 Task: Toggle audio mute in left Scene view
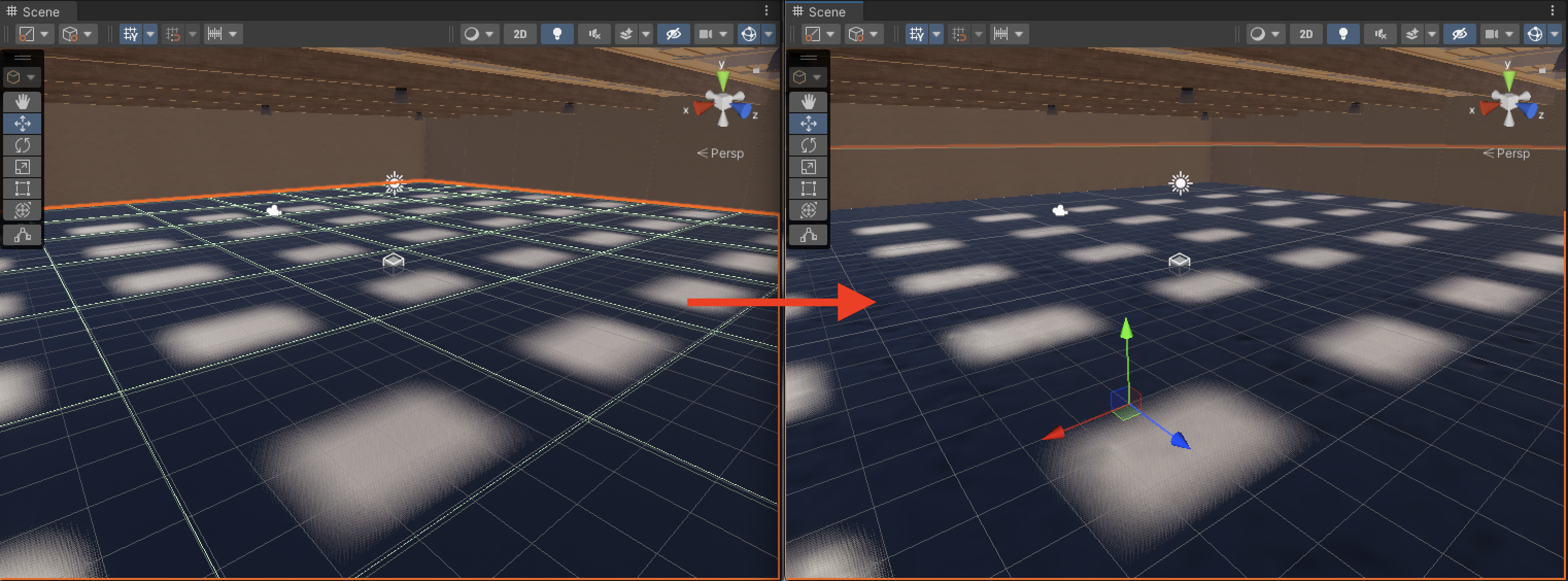(594, 34)
